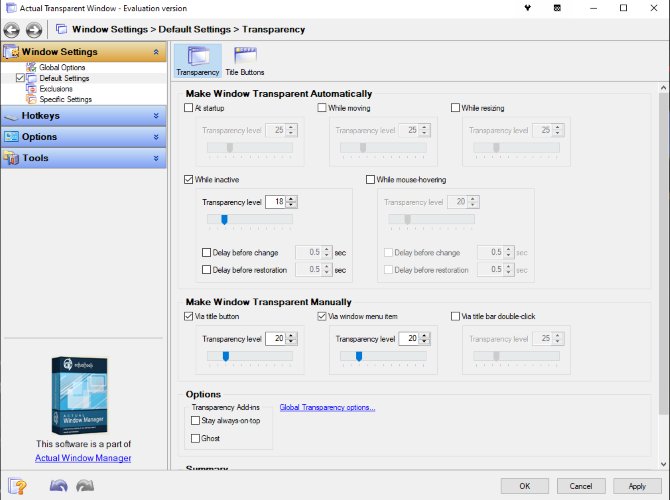Enable the 'At startup' transparency checkbox

[x=190, y=107]
